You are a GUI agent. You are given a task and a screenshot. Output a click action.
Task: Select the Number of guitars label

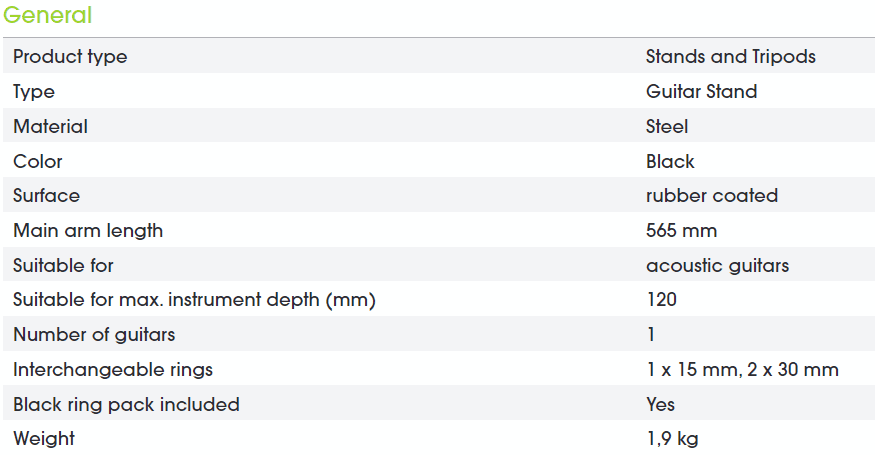click(94, 334)
